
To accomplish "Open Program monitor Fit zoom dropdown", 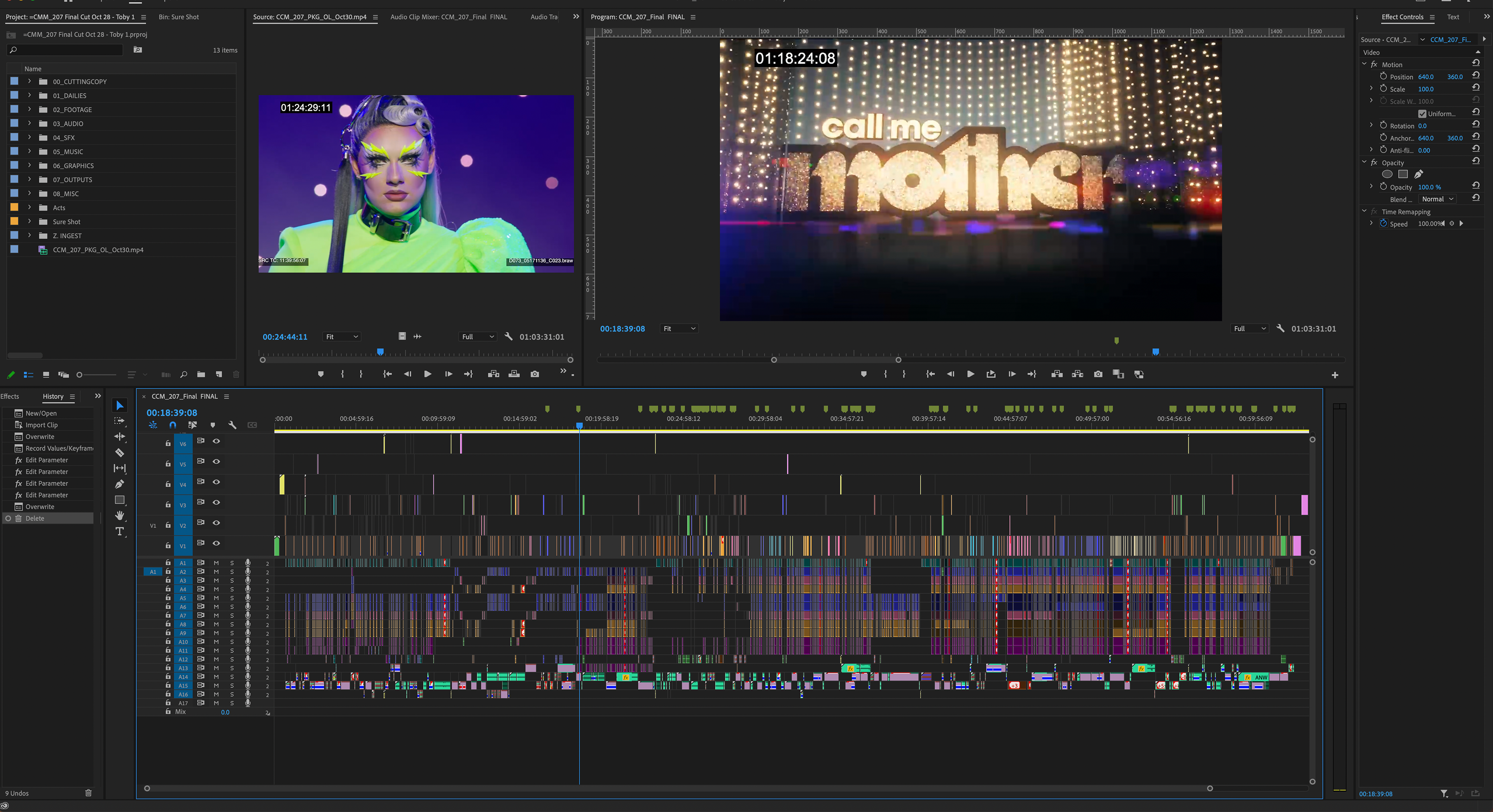I will coord(679,328).
